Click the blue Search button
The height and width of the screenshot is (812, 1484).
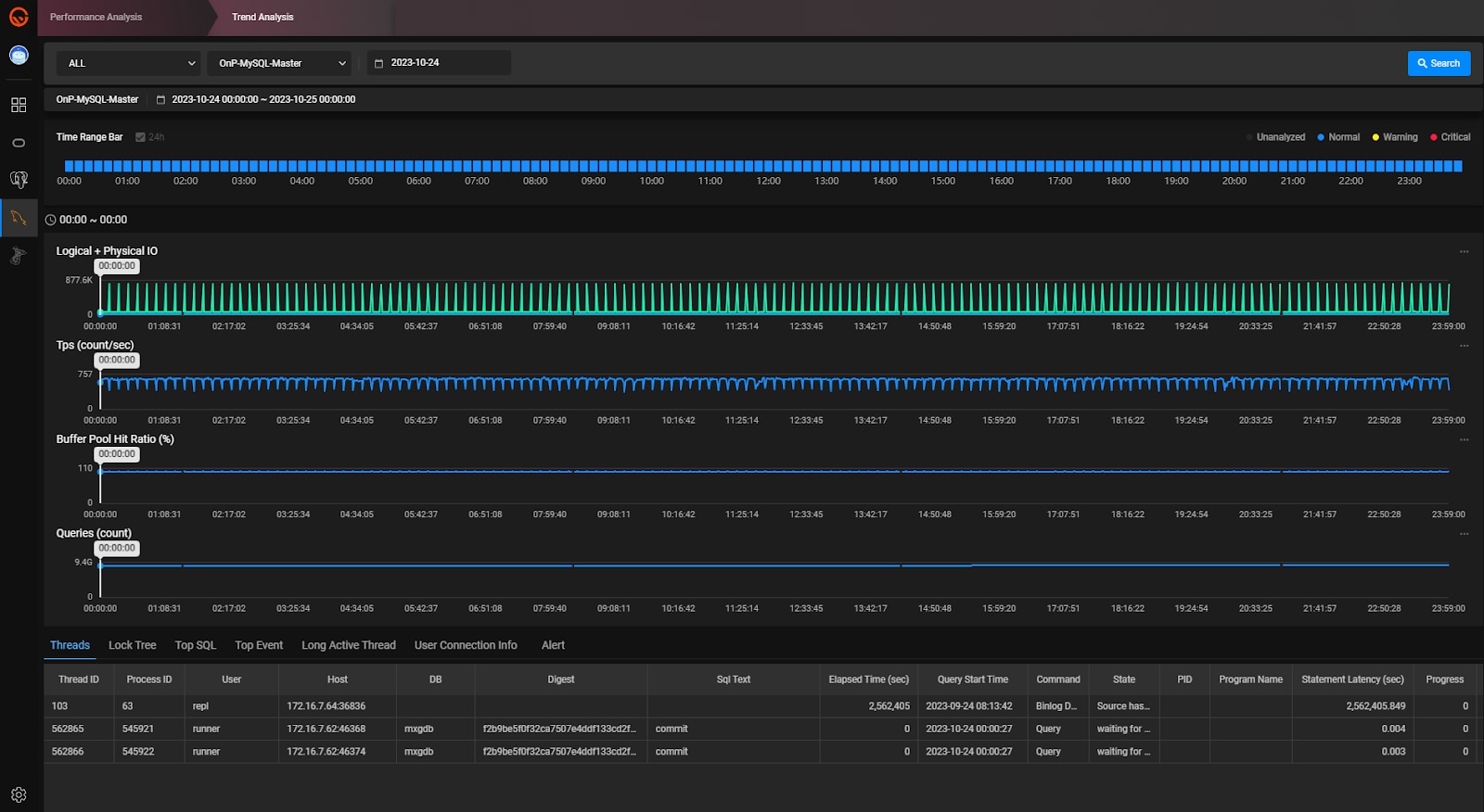pyautogui.click(x=1439, y=63)
